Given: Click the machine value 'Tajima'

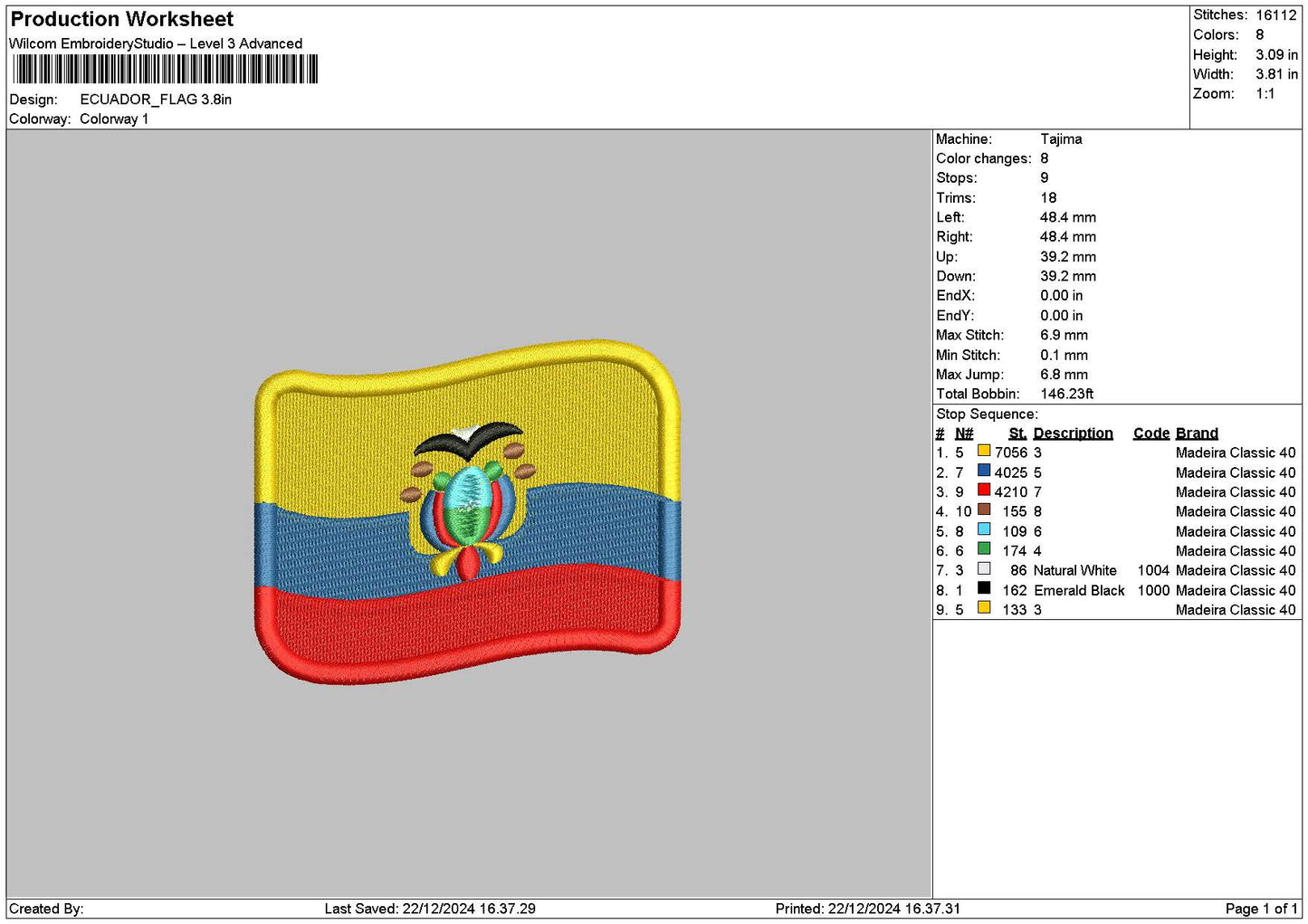Looking at the screenshot, I should click(x=1061, y=139).
